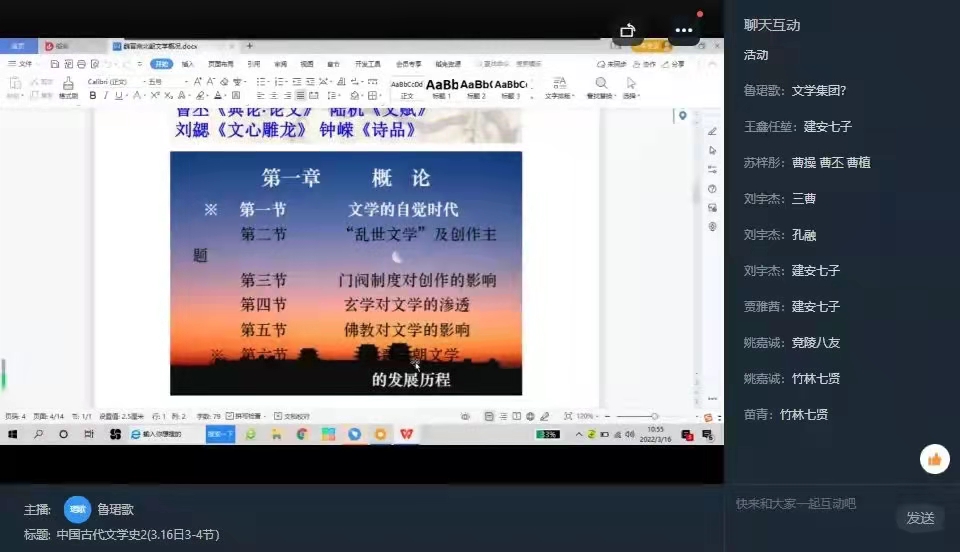The height and width of the screenshot is (552, 960).
Task: Click the clear formatting eraser icon
Action: (224, 81)
